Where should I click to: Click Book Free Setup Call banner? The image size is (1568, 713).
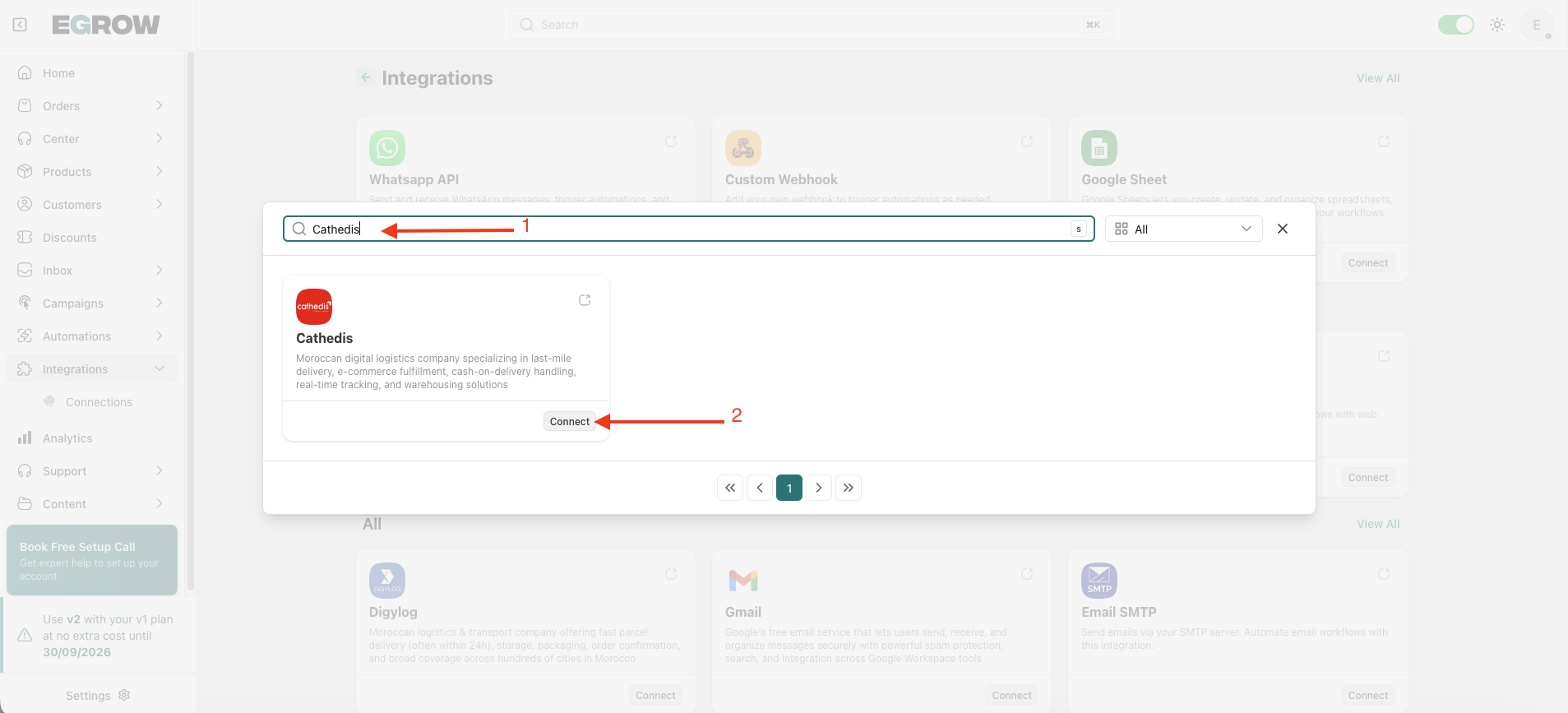[92, 560]
